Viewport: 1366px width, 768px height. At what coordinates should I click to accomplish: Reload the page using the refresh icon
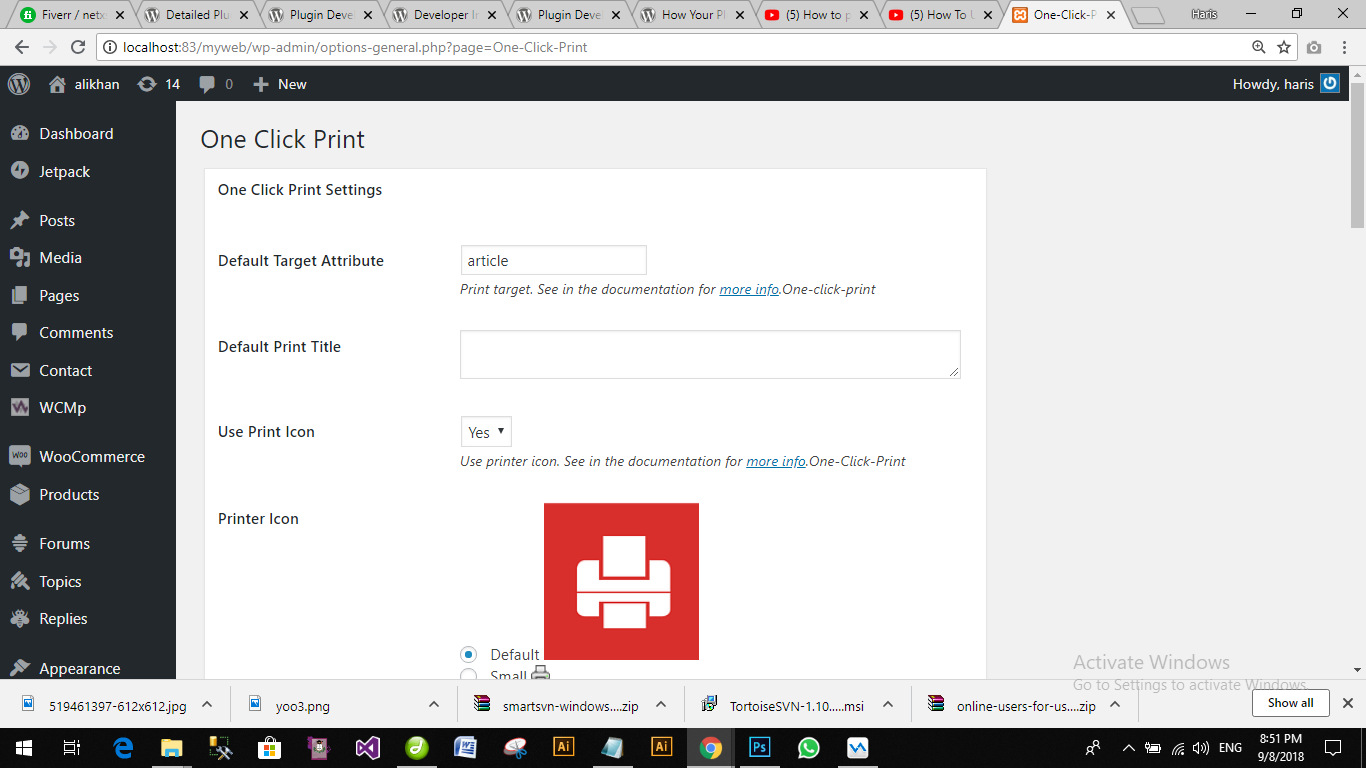78,47
